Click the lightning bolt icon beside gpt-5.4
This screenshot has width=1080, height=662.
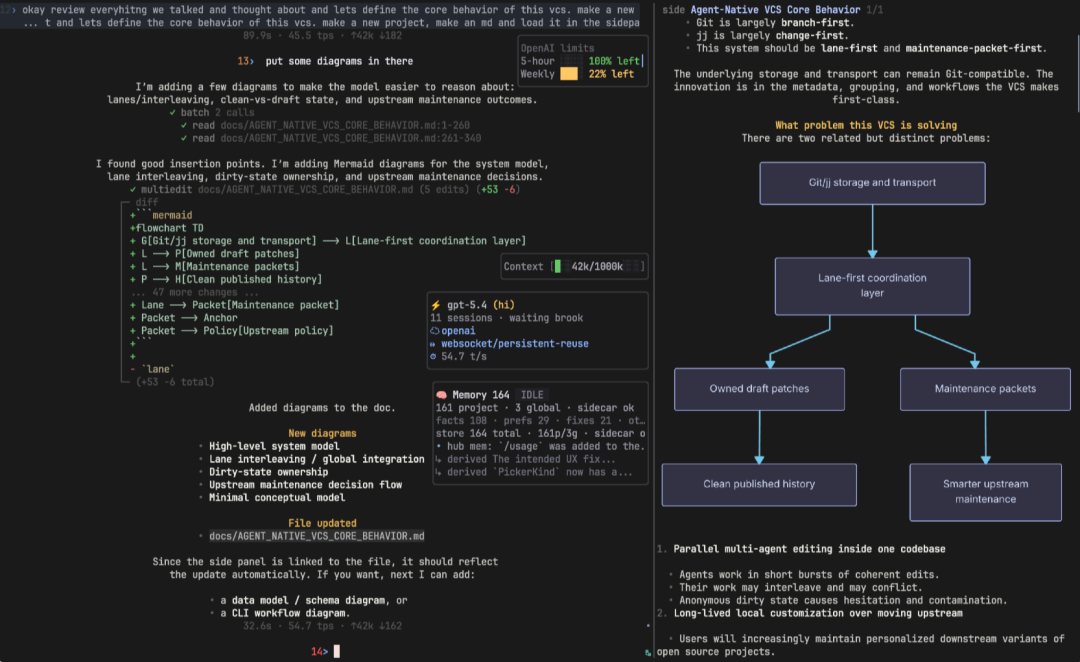pyautogui.click(x=435, y=305)
